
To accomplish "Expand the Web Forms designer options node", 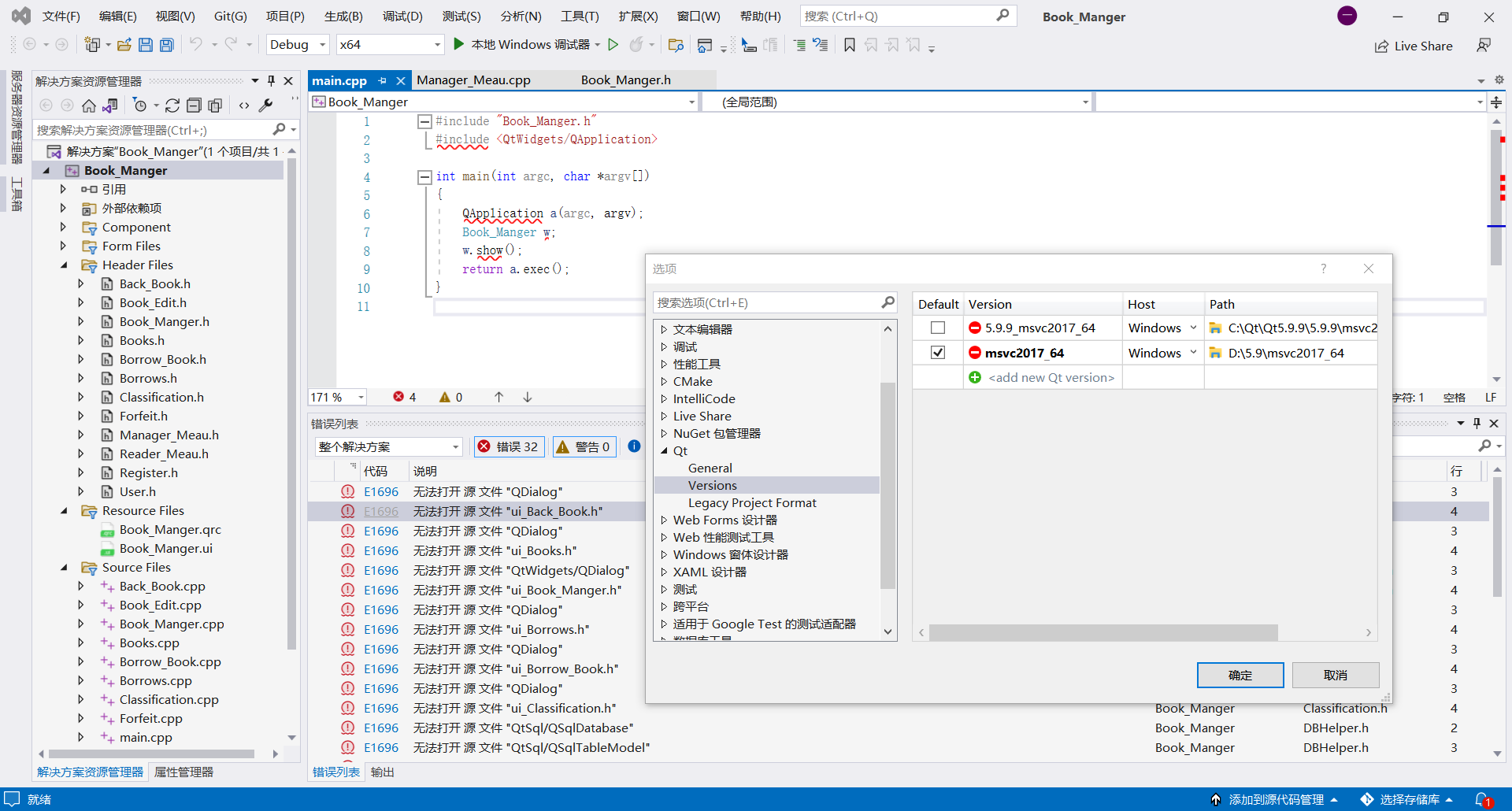I will tap(664, 520).
